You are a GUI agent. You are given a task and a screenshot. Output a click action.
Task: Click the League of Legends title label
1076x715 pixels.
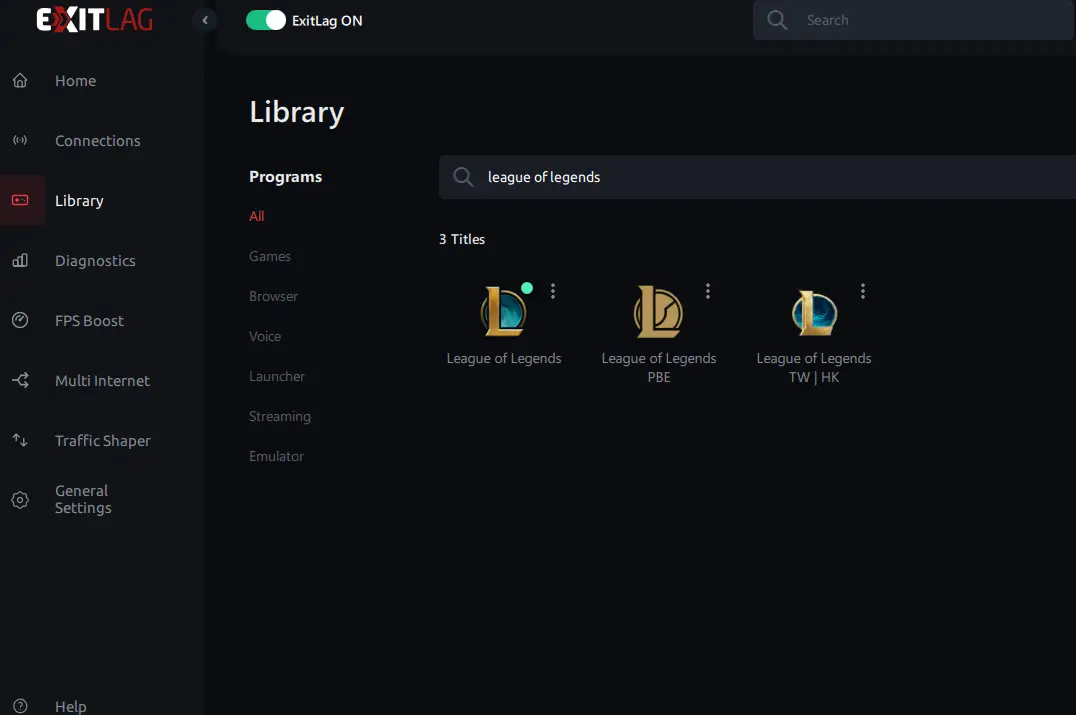[x=504, y=358]
